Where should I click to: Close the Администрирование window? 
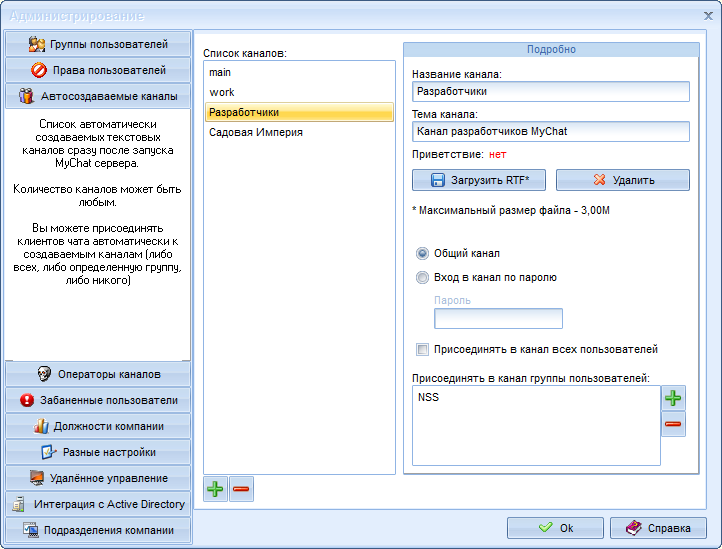click(x=708, y=16)
